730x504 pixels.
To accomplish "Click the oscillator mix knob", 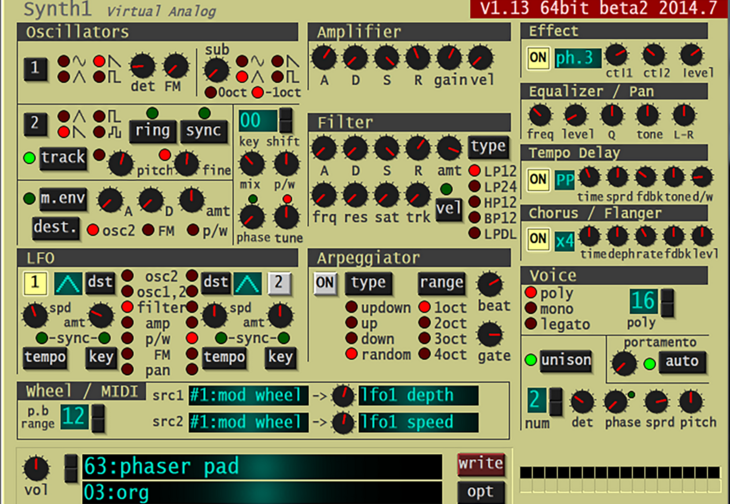I will [x=252, y=164].
